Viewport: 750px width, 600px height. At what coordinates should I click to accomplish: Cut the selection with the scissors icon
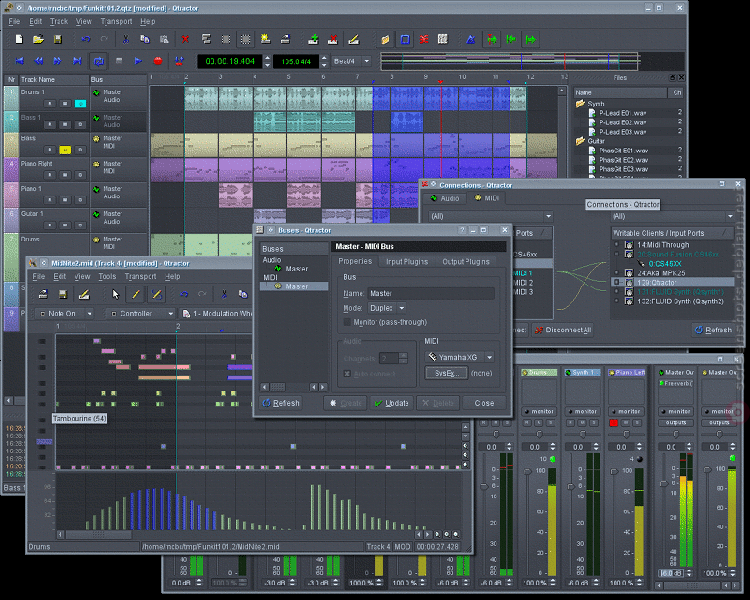click(125, 40)
